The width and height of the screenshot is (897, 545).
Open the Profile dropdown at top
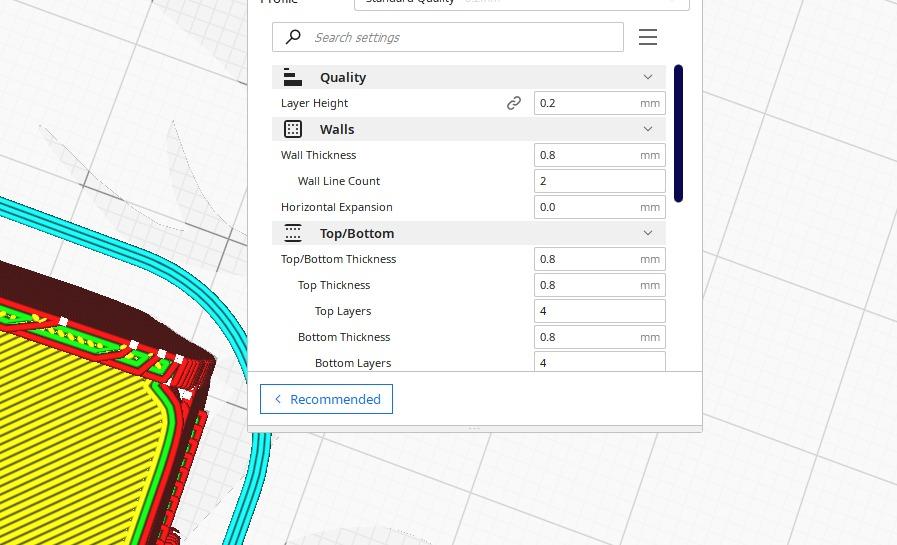[522, 3]
